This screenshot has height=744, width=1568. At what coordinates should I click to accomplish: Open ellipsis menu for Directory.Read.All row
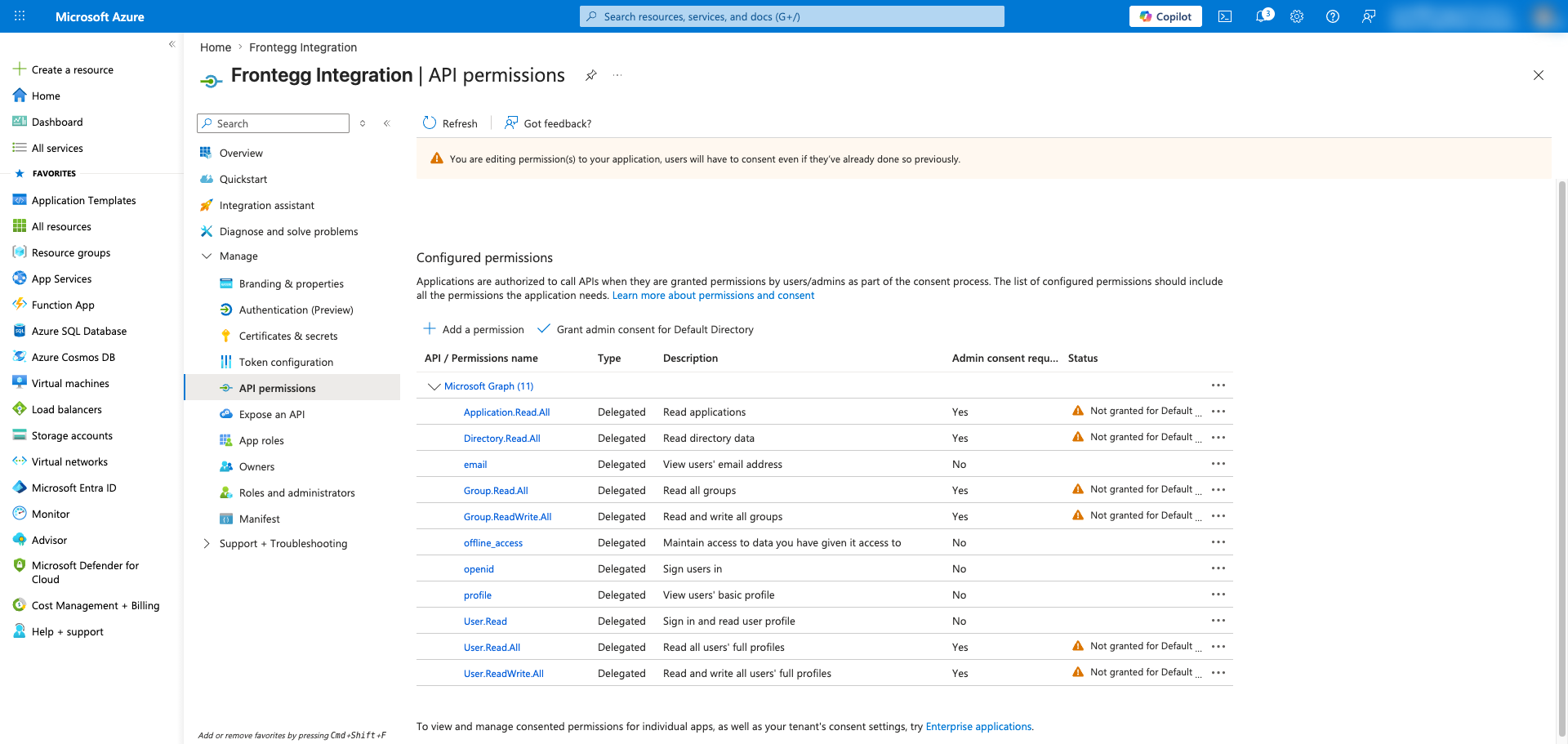[x=1218, y=438]
